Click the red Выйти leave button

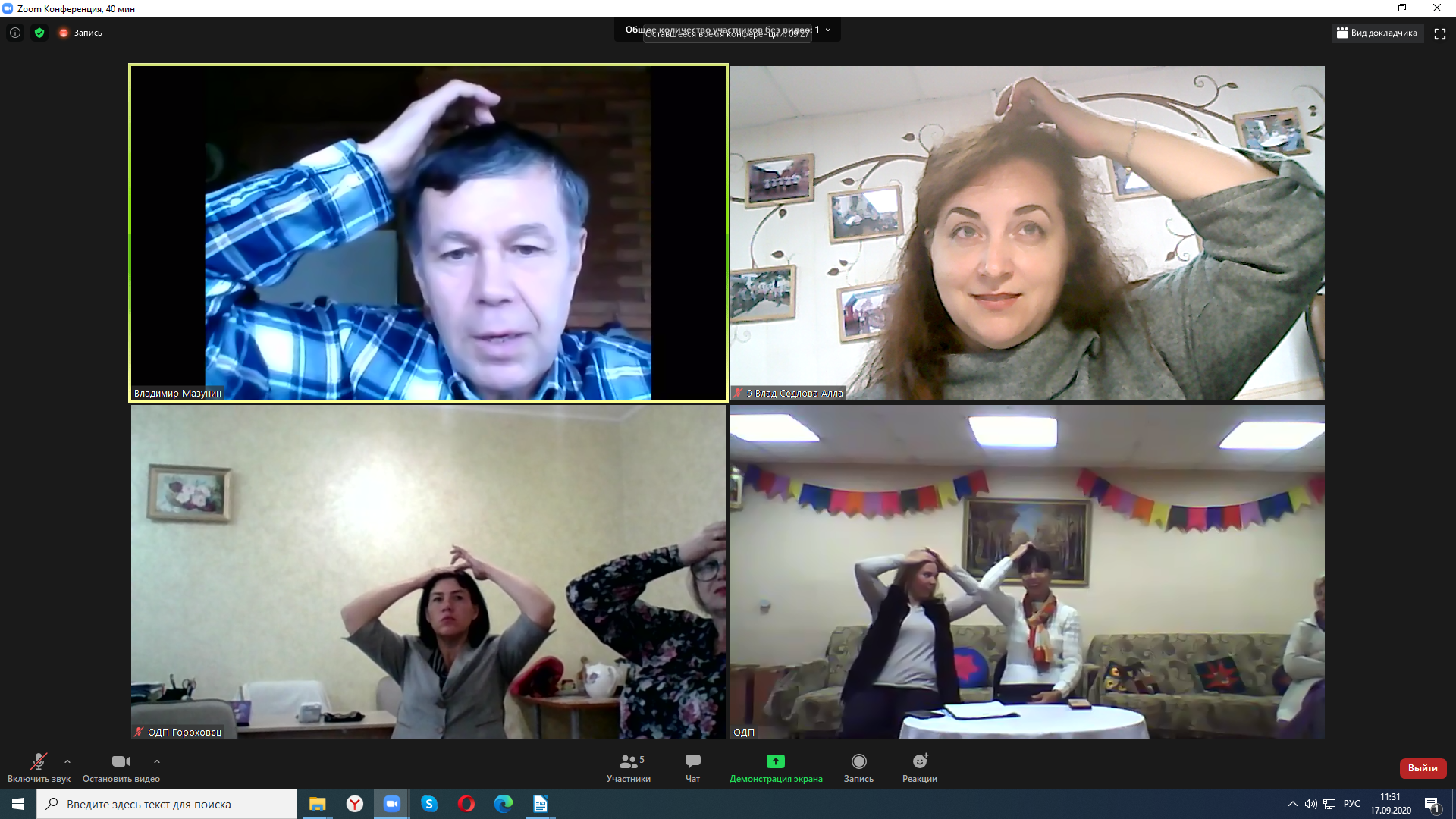point(1422,768)
